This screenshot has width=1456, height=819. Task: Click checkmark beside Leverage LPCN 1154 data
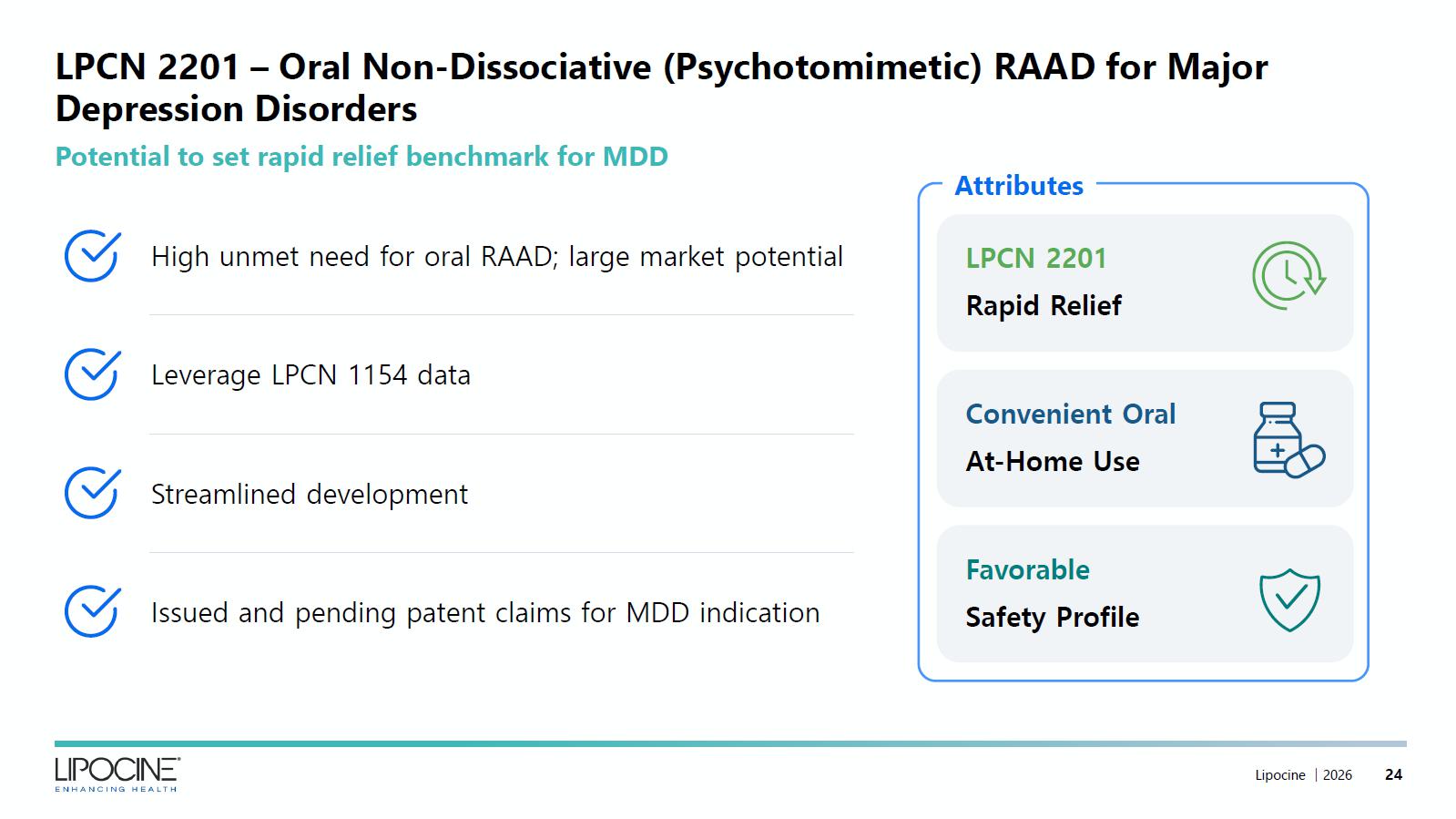click(92, 374)
